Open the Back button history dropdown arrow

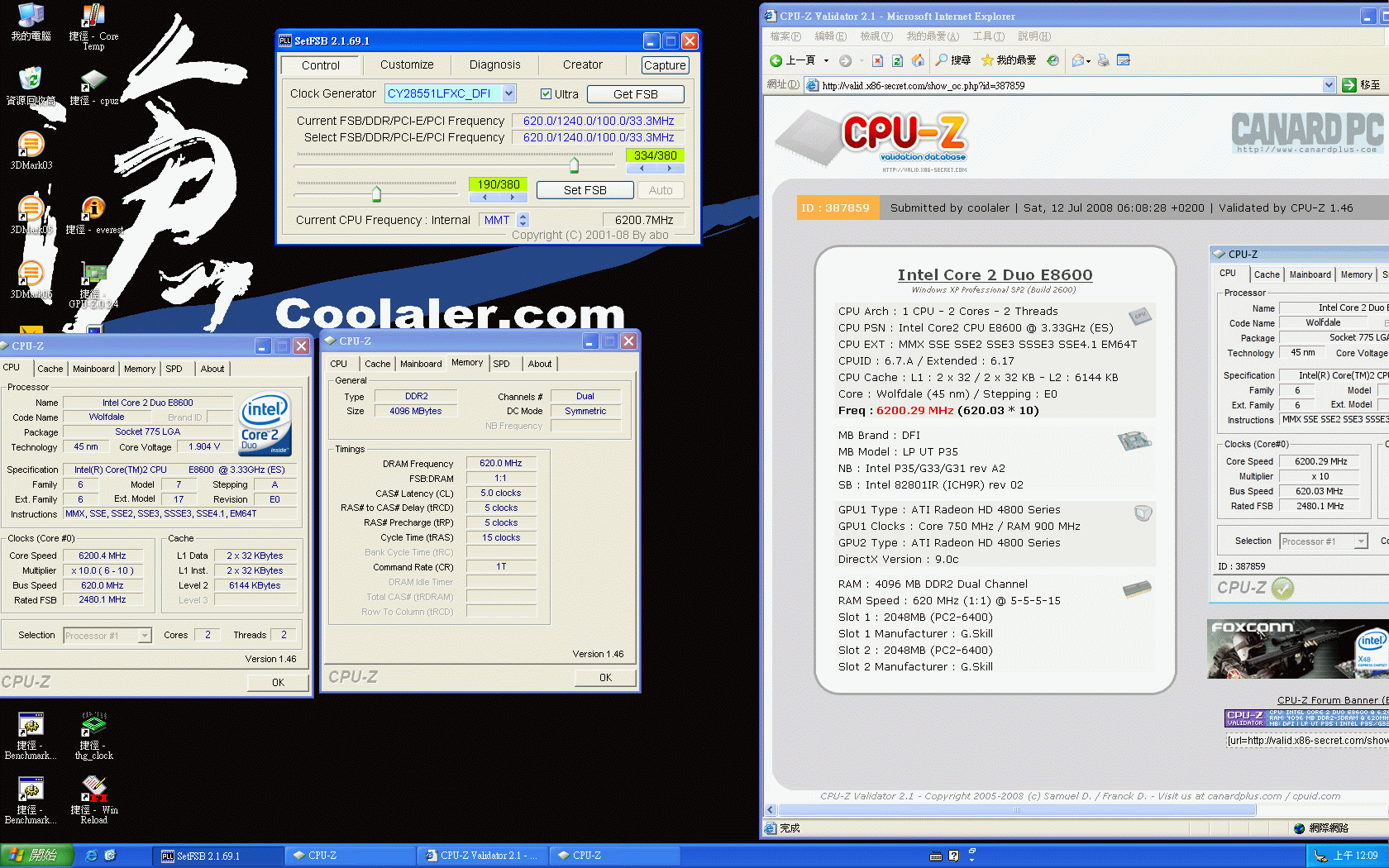(x=826, y=60)
